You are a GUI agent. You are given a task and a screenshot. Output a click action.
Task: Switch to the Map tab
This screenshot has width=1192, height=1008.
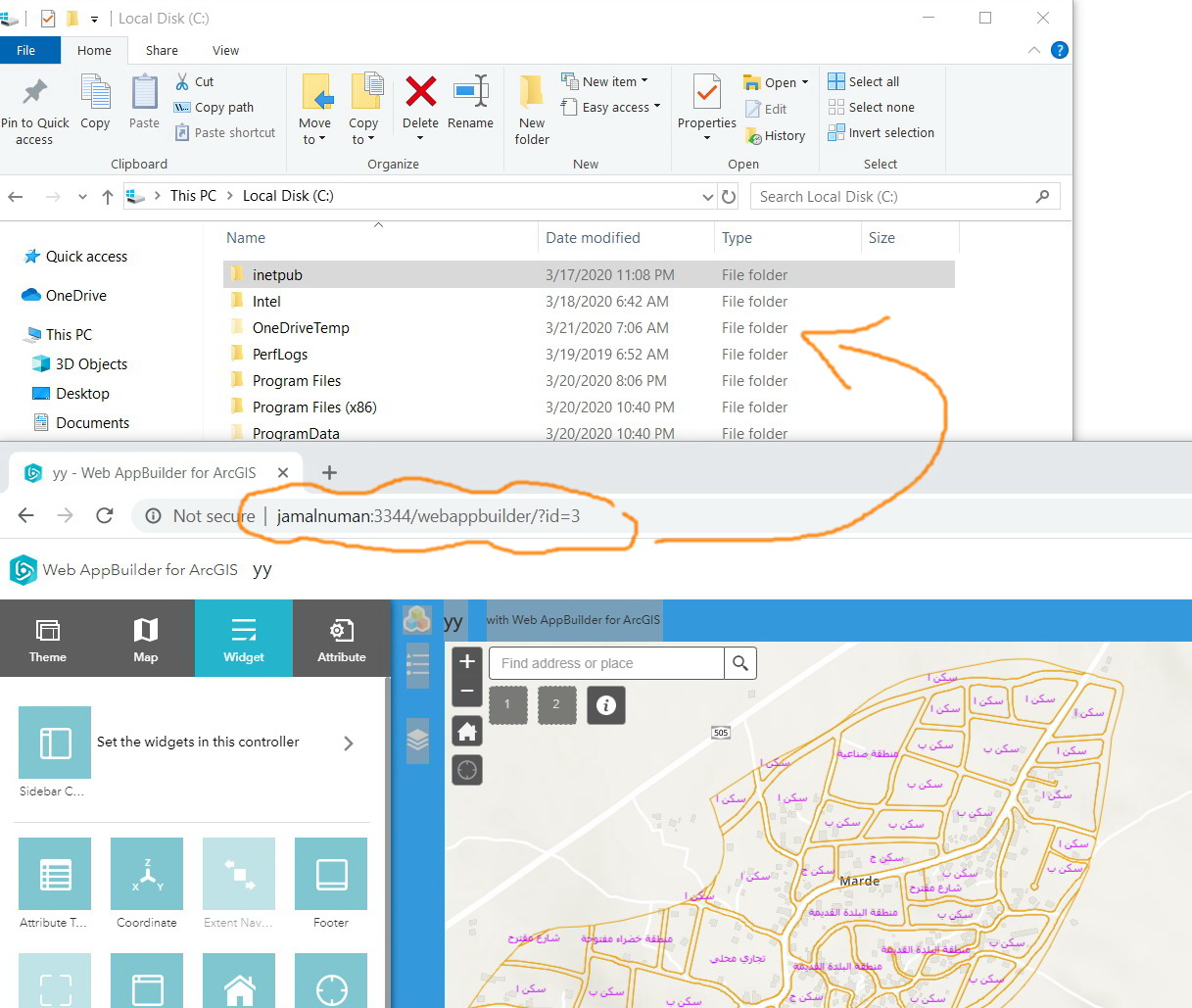[x=146, y=639]
